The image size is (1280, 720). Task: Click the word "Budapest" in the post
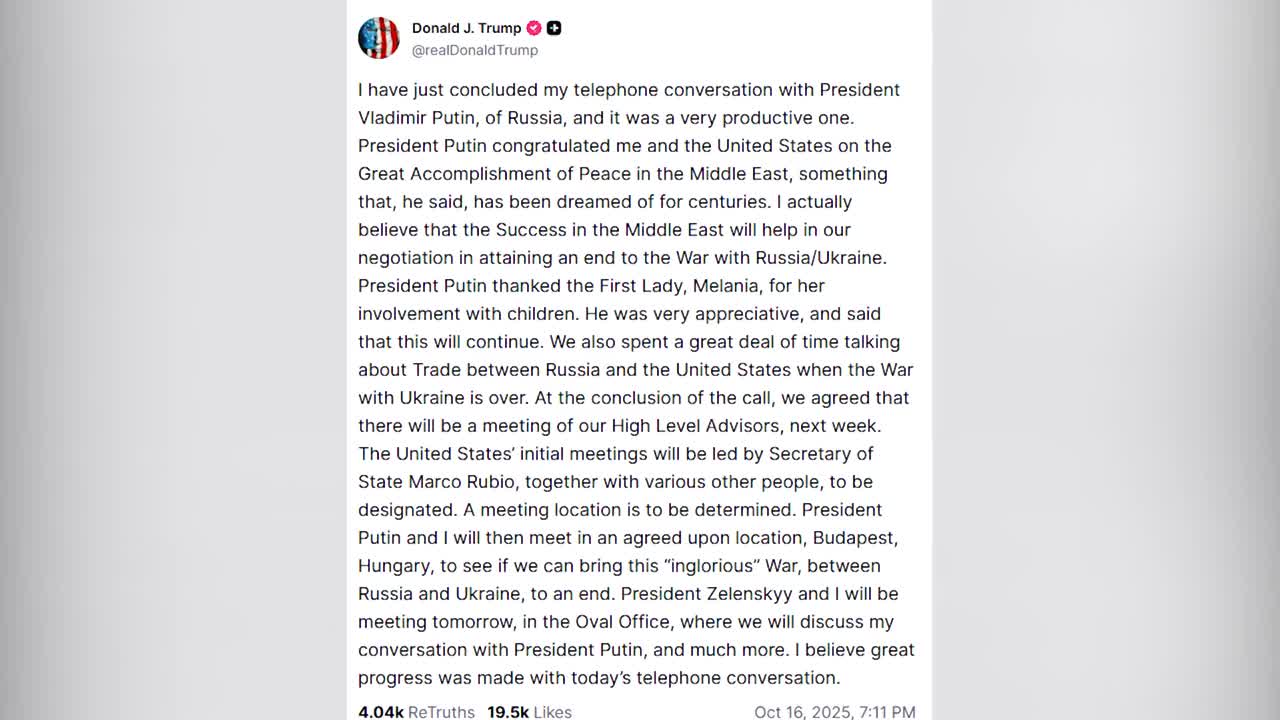click(x=853, y=538)
